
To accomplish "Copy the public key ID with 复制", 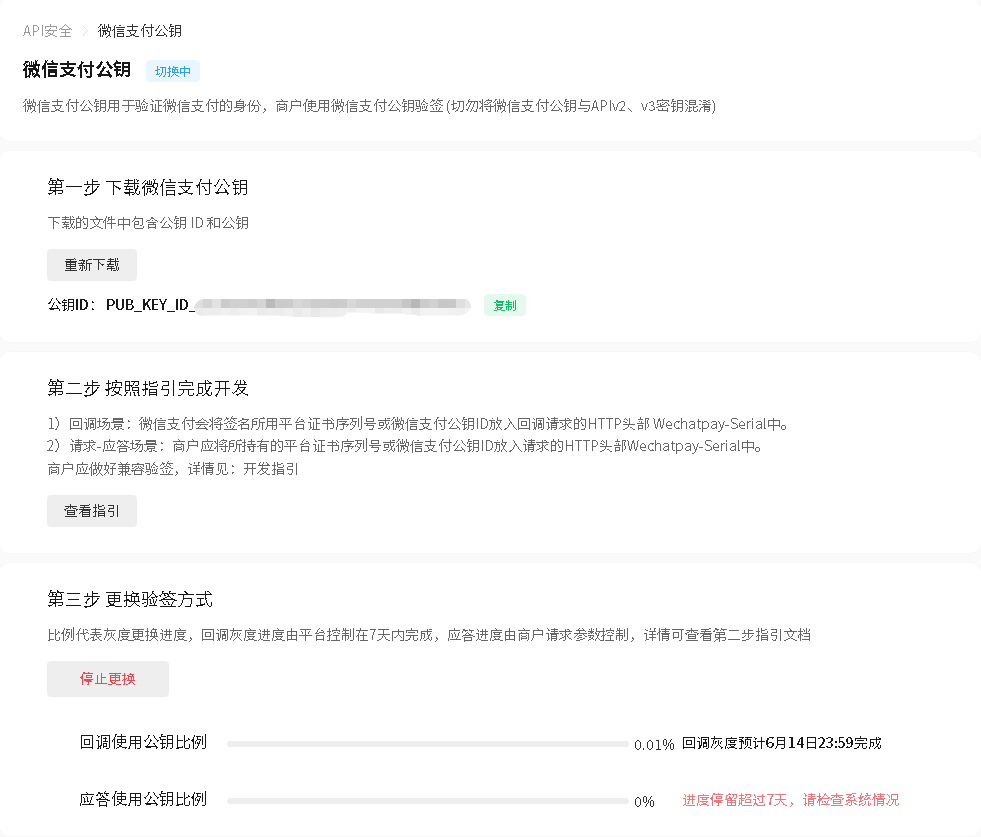I will [x=505, y=305].
